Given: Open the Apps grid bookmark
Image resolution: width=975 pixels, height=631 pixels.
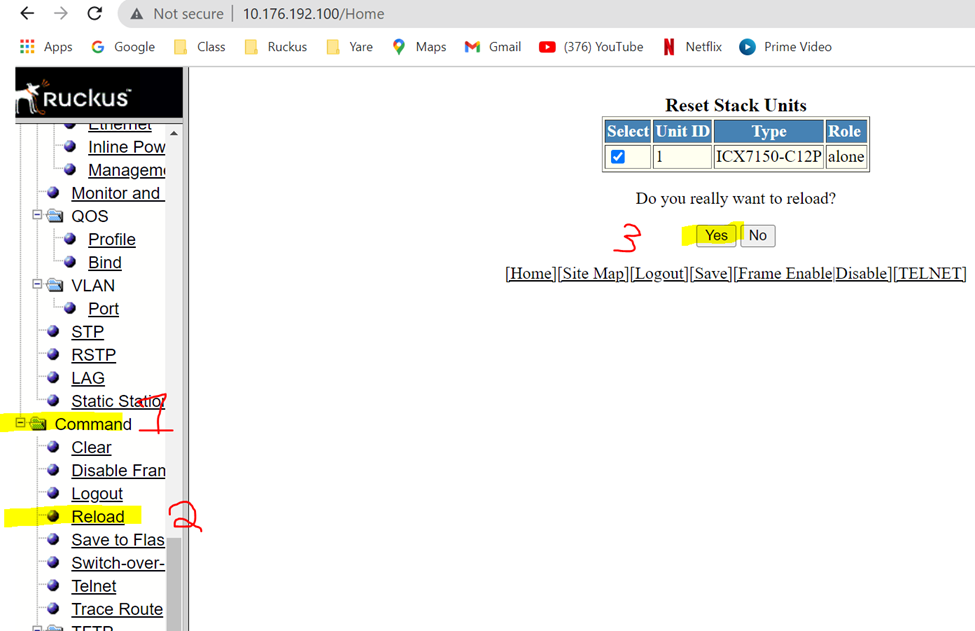Looking at the screenshot, I should click(46, 47).
